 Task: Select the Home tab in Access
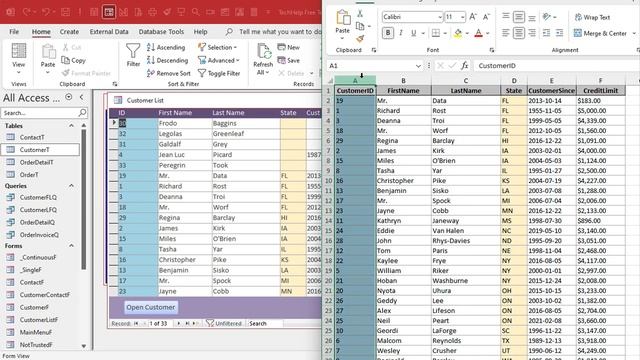[x=41, y=31]
